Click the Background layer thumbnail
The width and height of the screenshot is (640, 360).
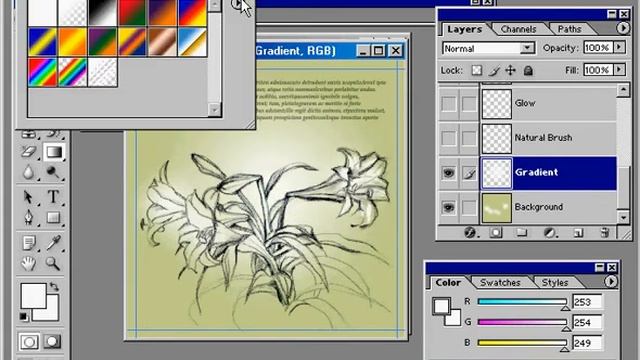[496, 208]
